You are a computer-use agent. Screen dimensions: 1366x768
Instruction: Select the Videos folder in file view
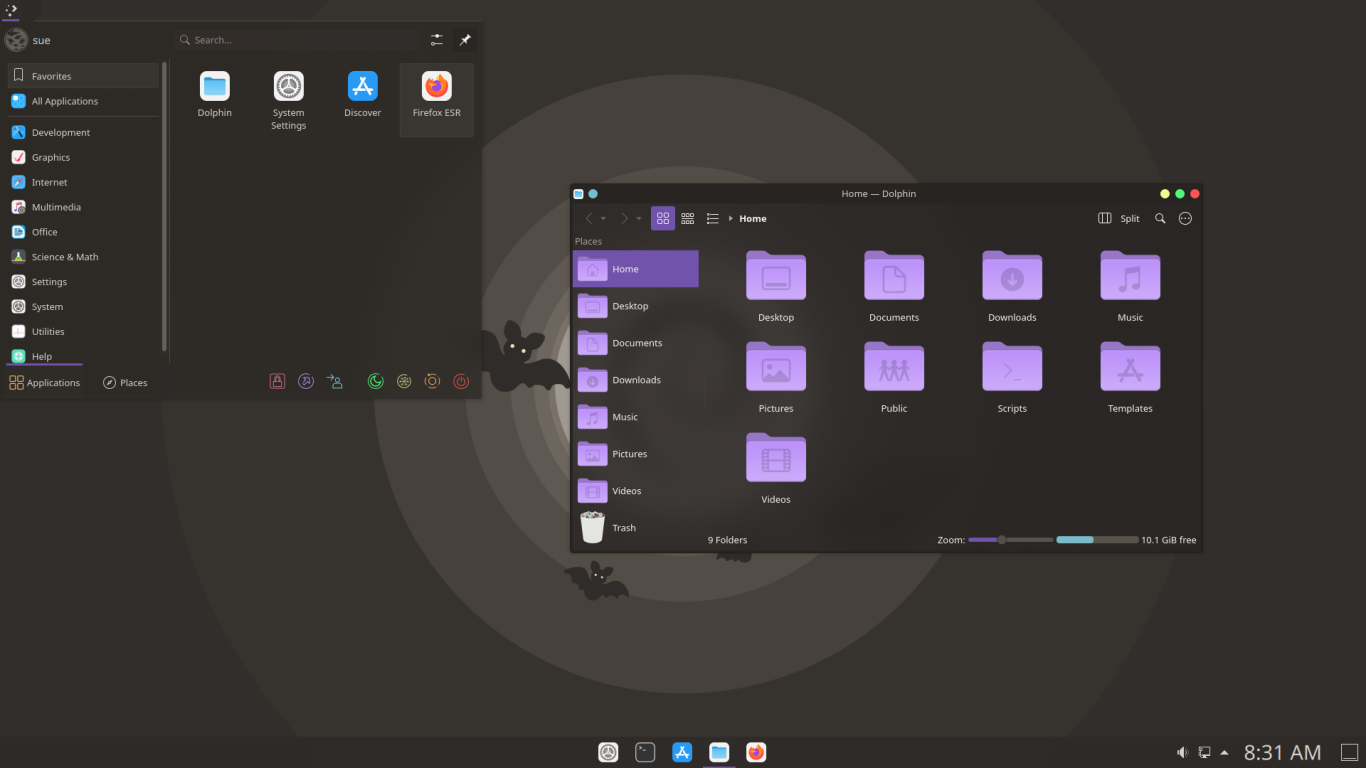pos(776,468)
